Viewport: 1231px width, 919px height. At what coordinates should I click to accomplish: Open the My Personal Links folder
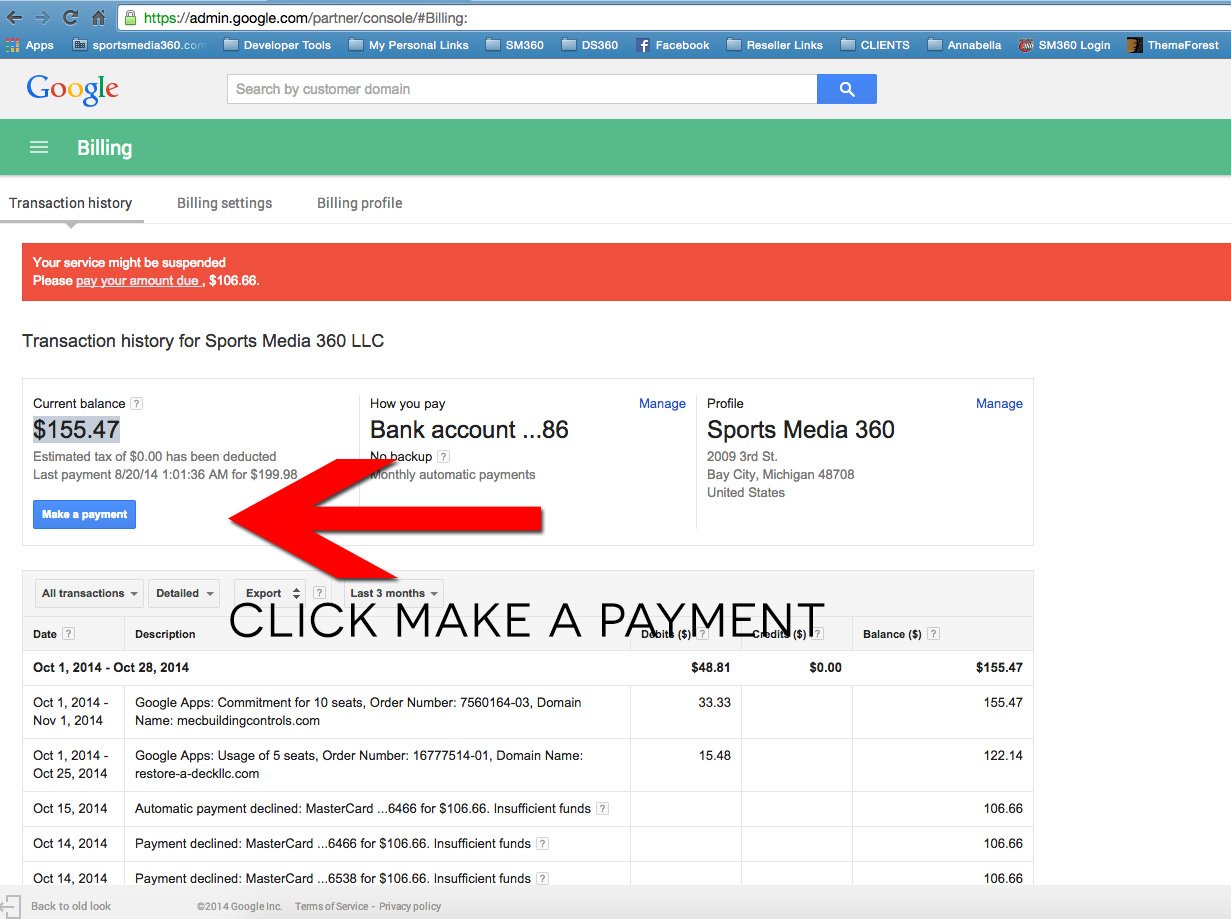point(409,45)
